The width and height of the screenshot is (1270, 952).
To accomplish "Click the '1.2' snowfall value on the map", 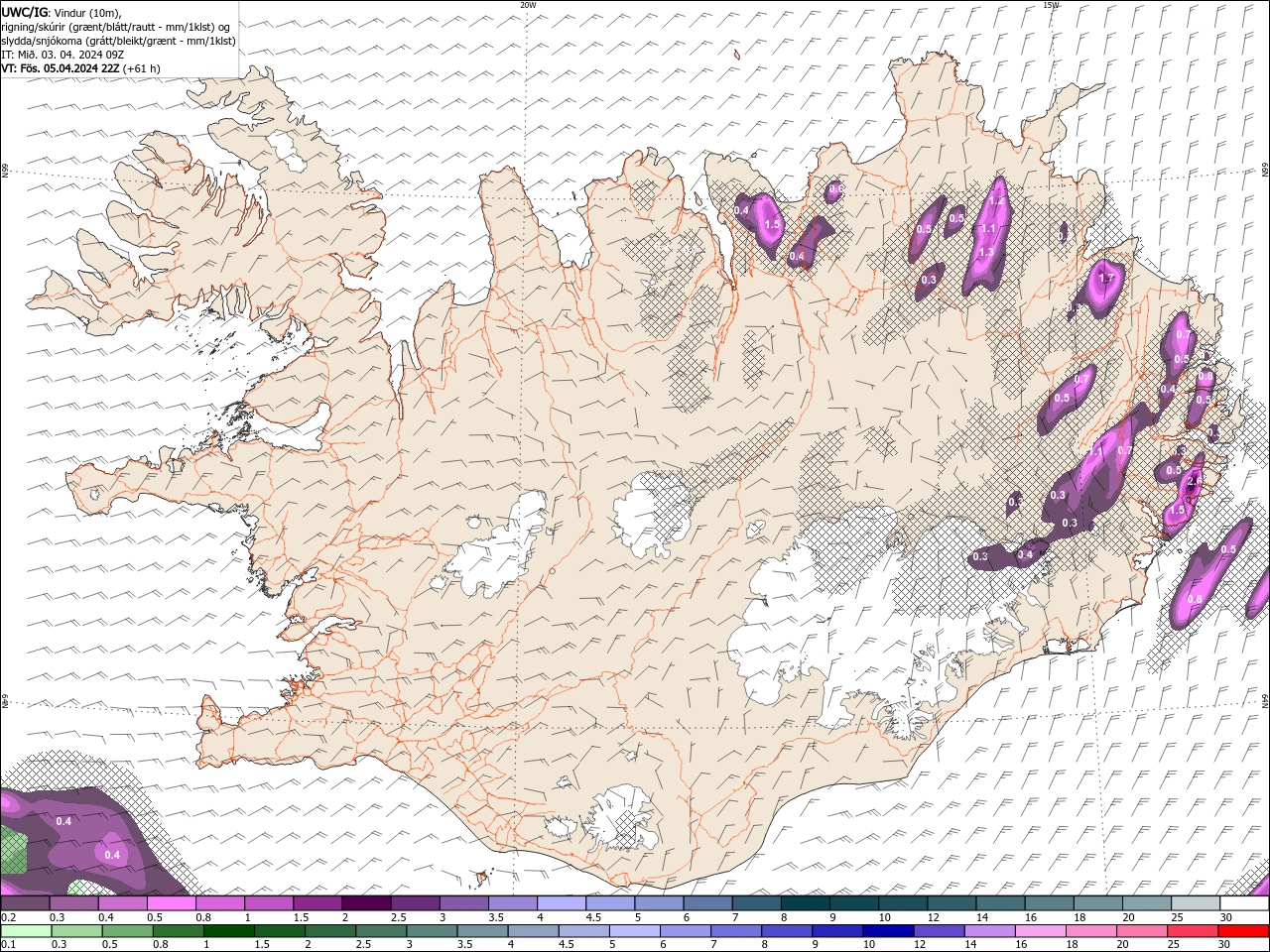I will pos(998,201).
